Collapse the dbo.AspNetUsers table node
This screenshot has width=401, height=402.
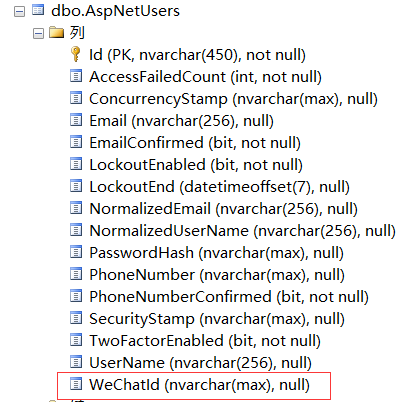(19, 12)
